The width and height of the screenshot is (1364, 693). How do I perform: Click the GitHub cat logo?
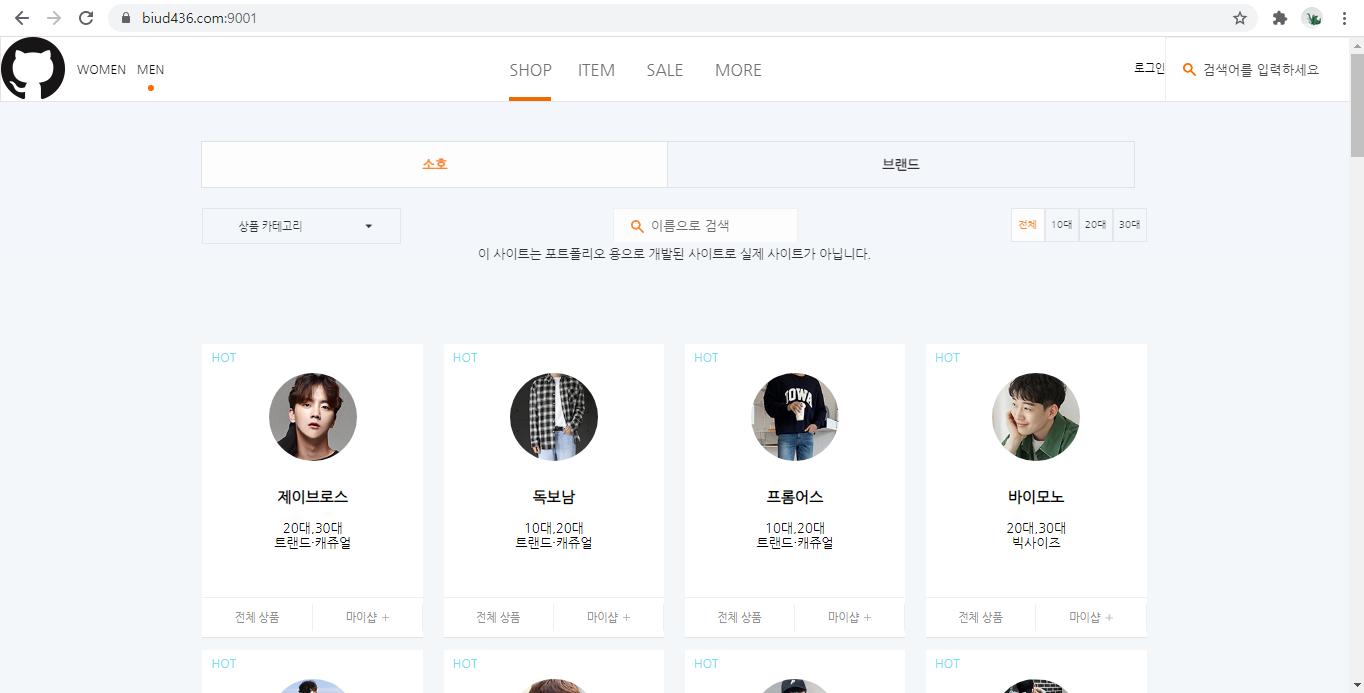pos(33,69)
